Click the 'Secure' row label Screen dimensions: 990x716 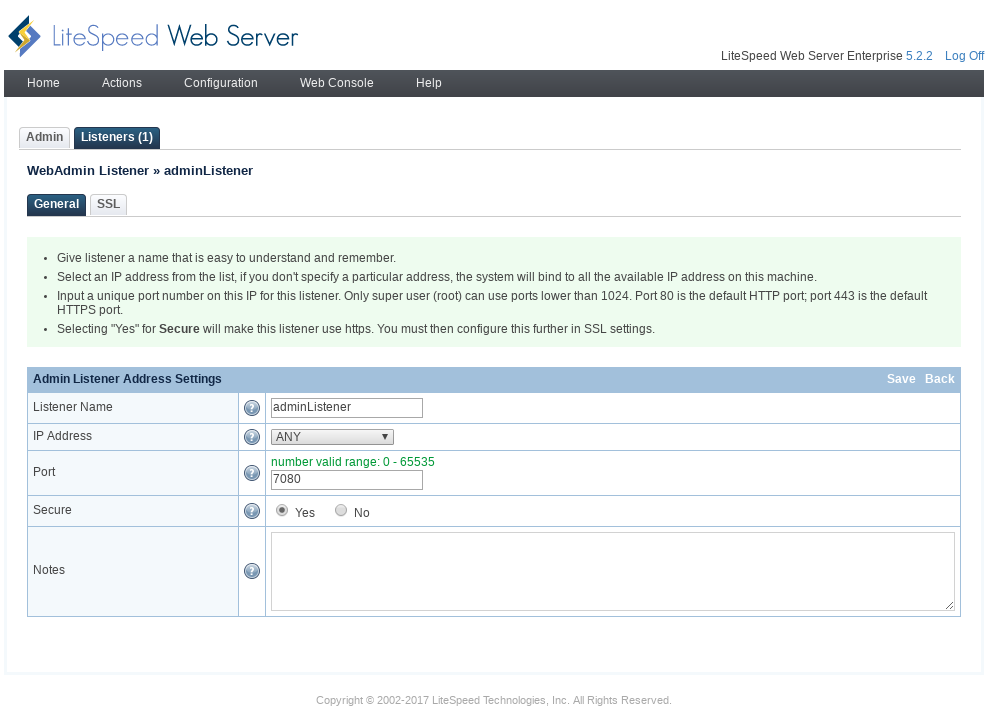[x=52, y=510]
